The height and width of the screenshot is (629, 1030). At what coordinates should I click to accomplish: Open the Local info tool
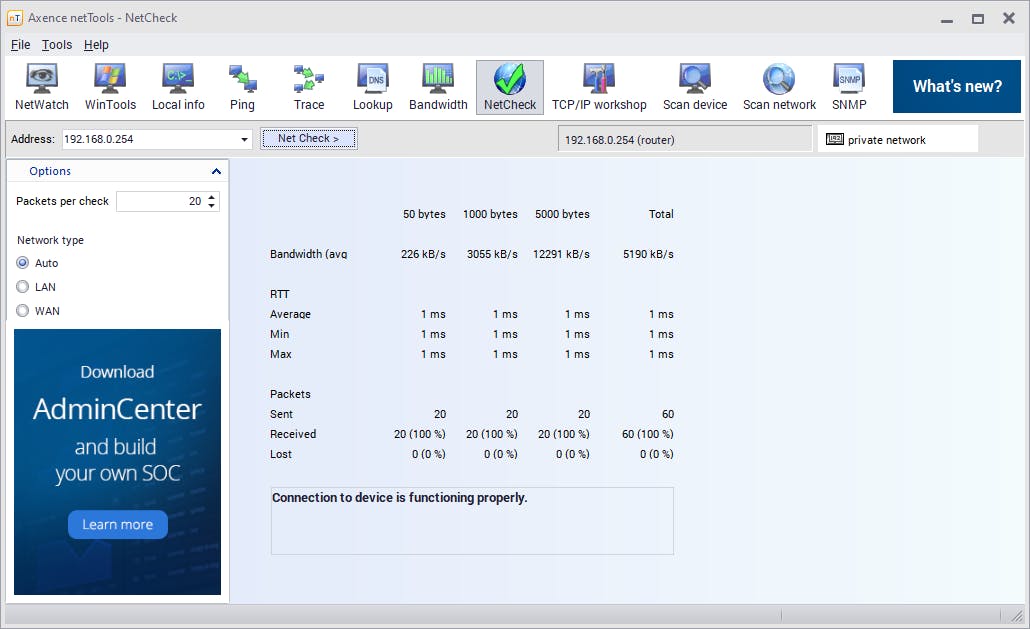[178, 87]
